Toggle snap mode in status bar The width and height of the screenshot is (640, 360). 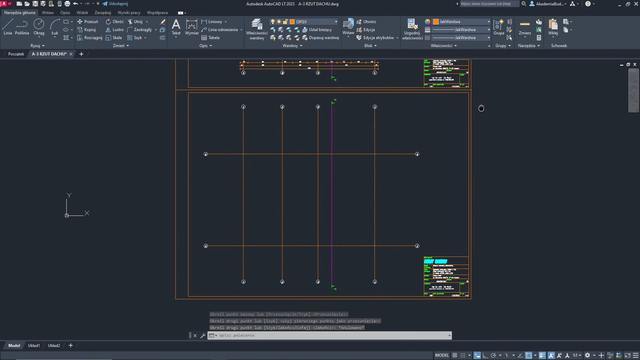tap(462, 356)
